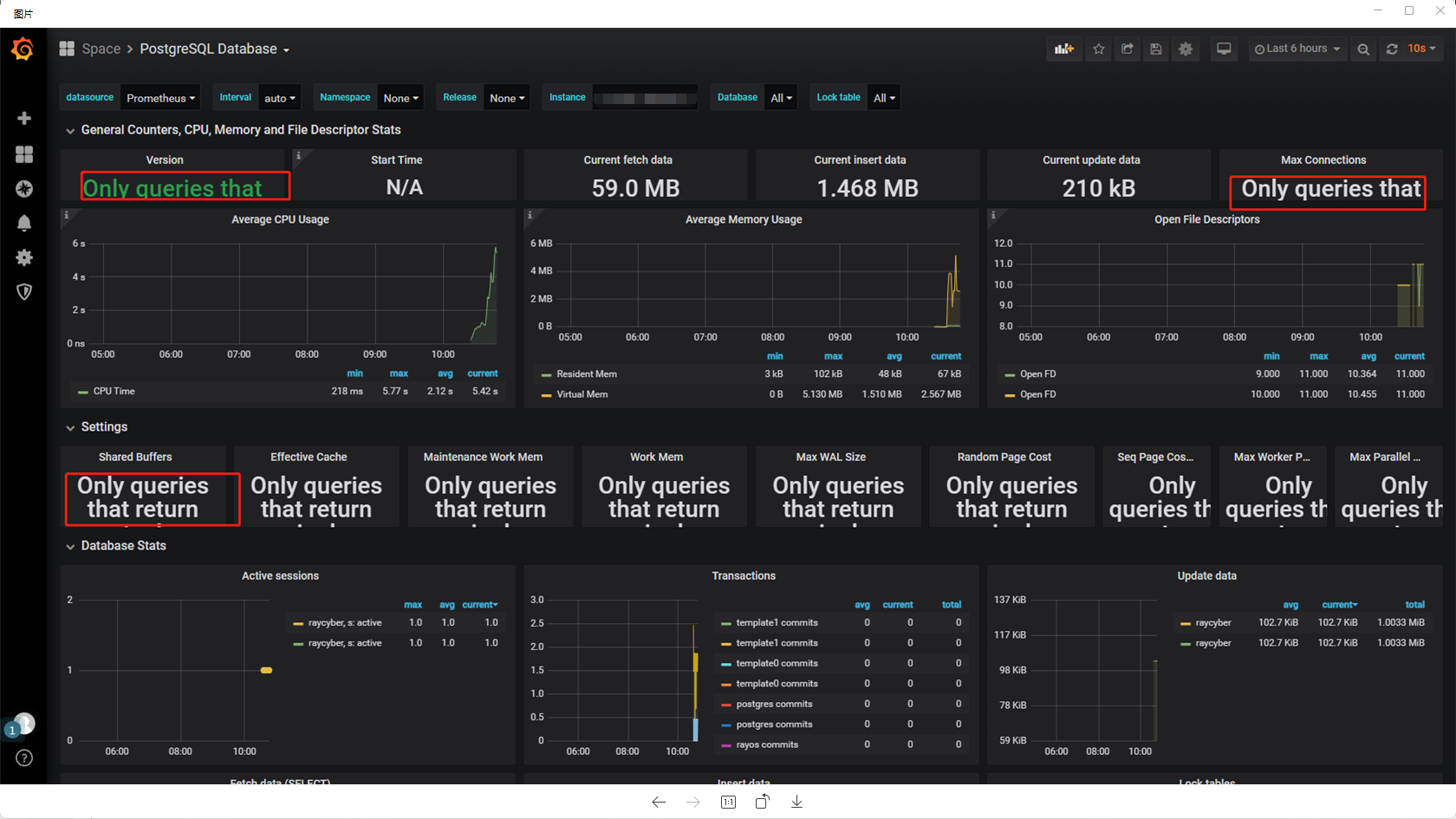Open the Namespace None dropdown
The height and width of the screenshot is (819, 1456).
401,98
